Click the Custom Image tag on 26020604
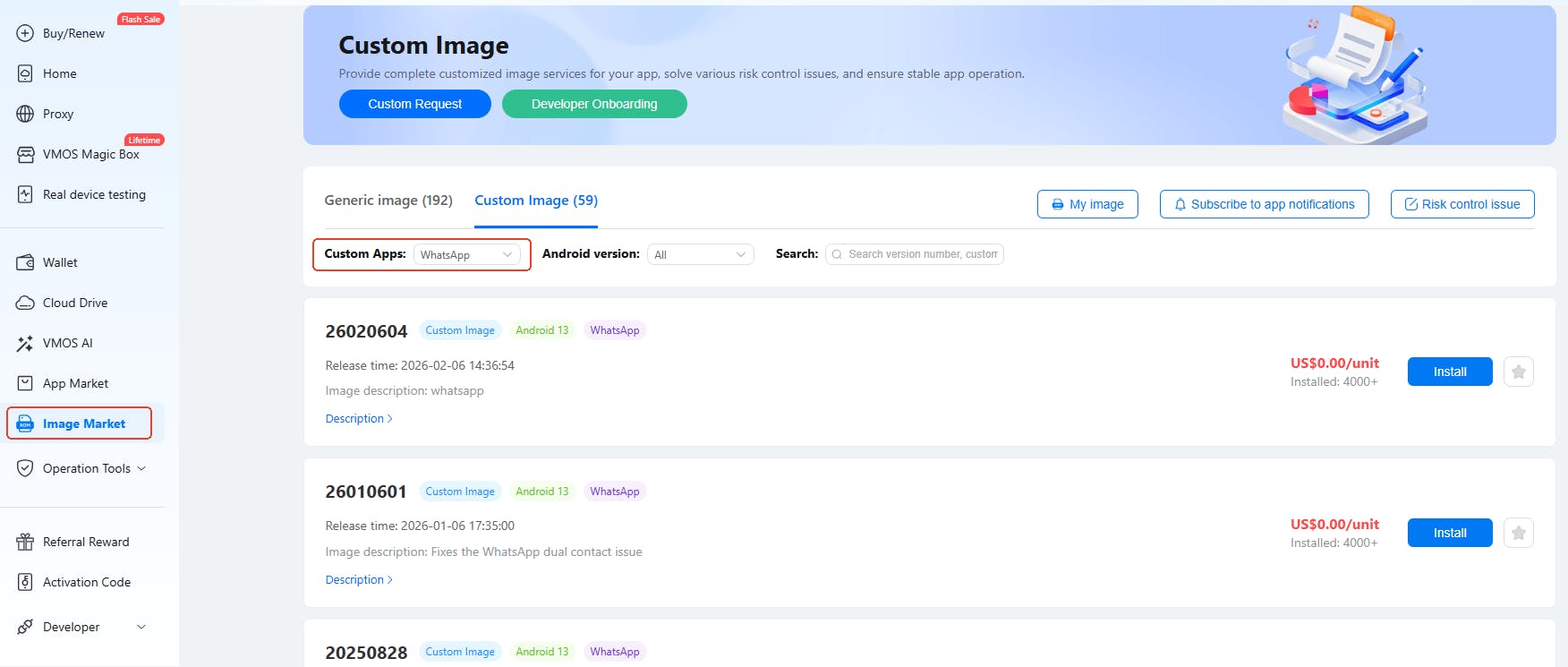This screenshot has height=667, width=1568. point(460,330)
